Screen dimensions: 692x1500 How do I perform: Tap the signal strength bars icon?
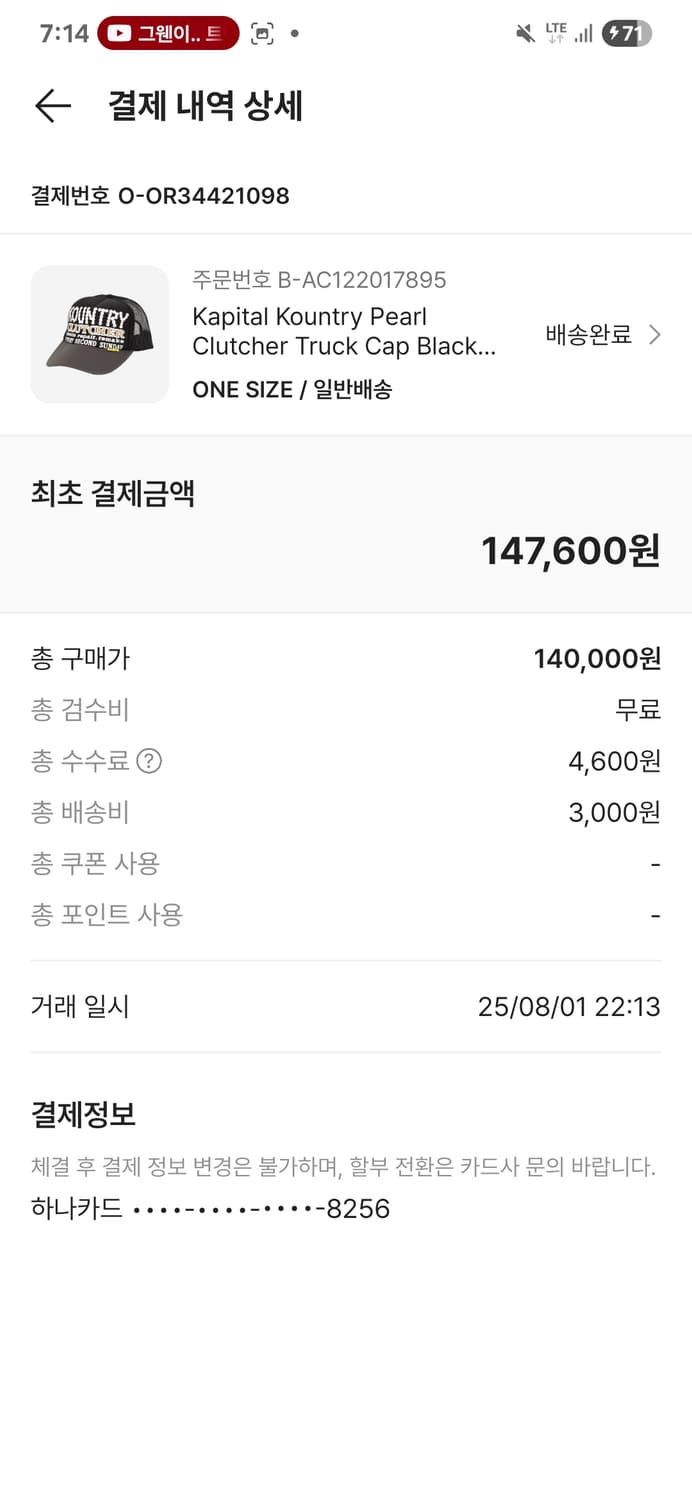tap(583, 34)
